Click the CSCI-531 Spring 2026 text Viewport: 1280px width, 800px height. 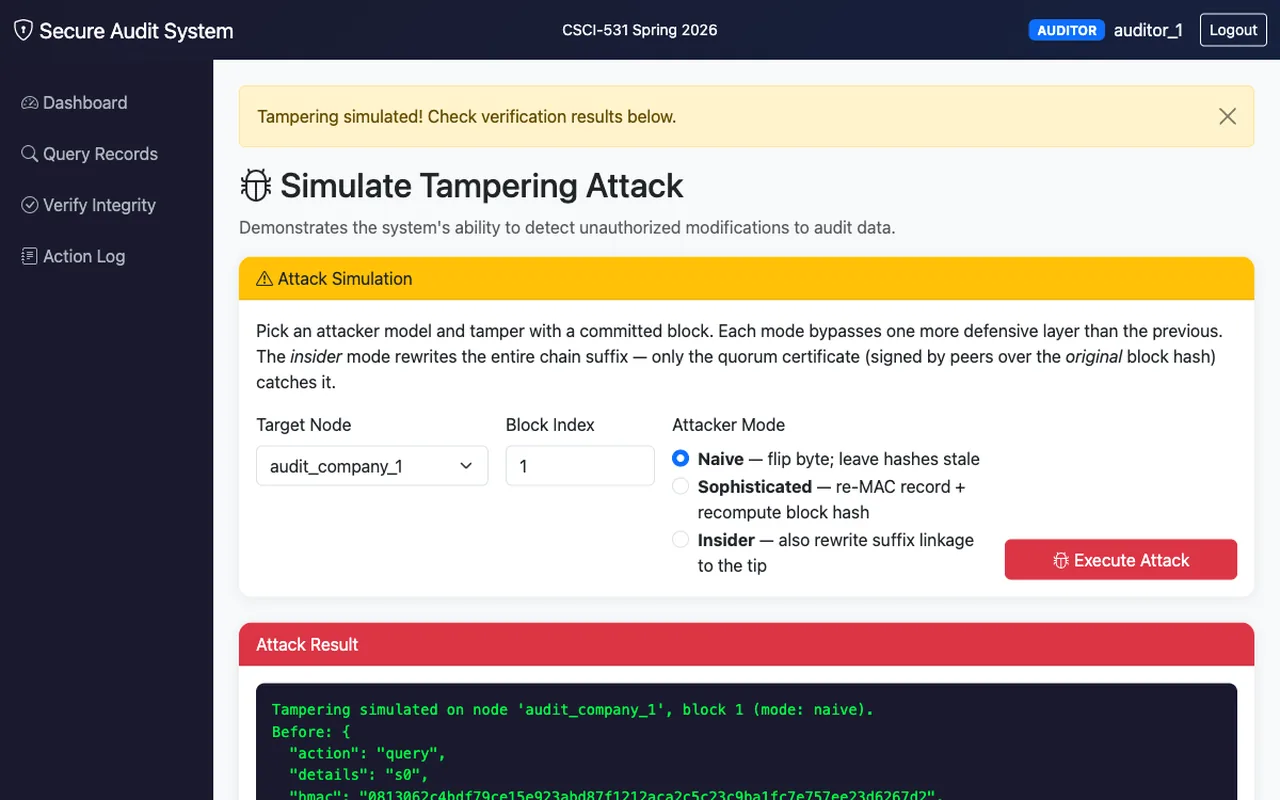(x=640, y=30)
